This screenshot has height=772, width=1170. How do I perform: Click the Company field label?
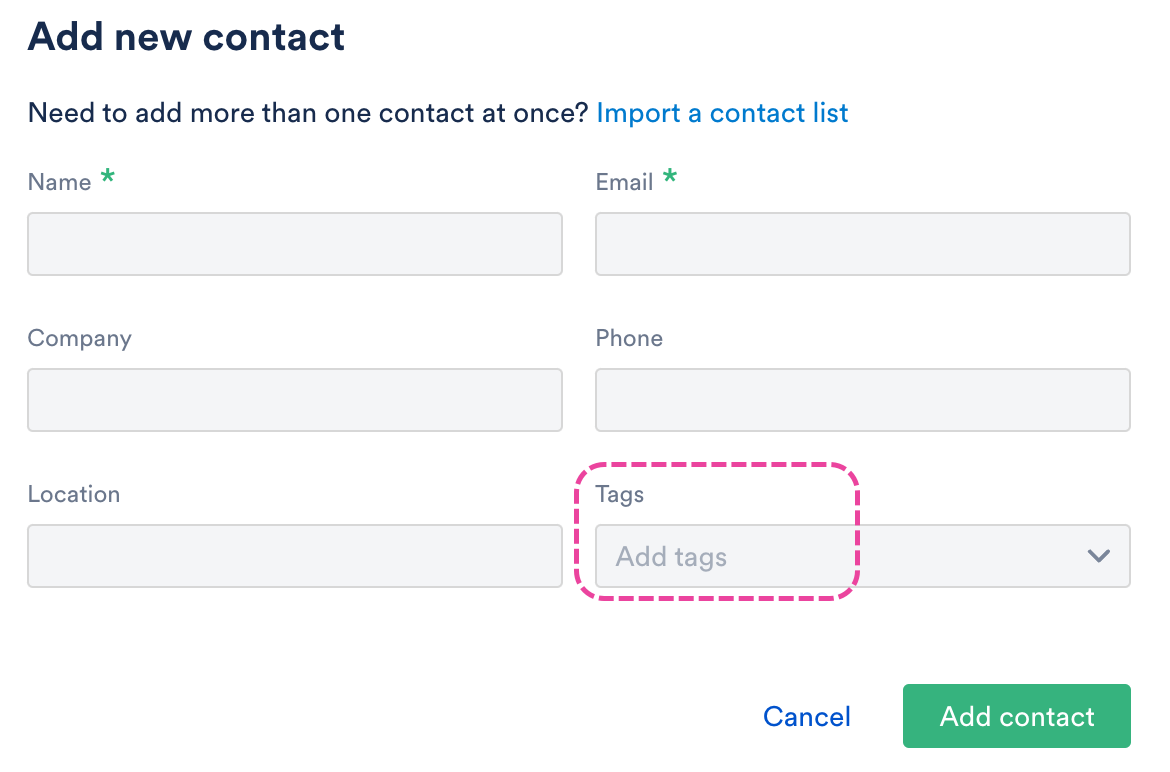coord(79,338)
